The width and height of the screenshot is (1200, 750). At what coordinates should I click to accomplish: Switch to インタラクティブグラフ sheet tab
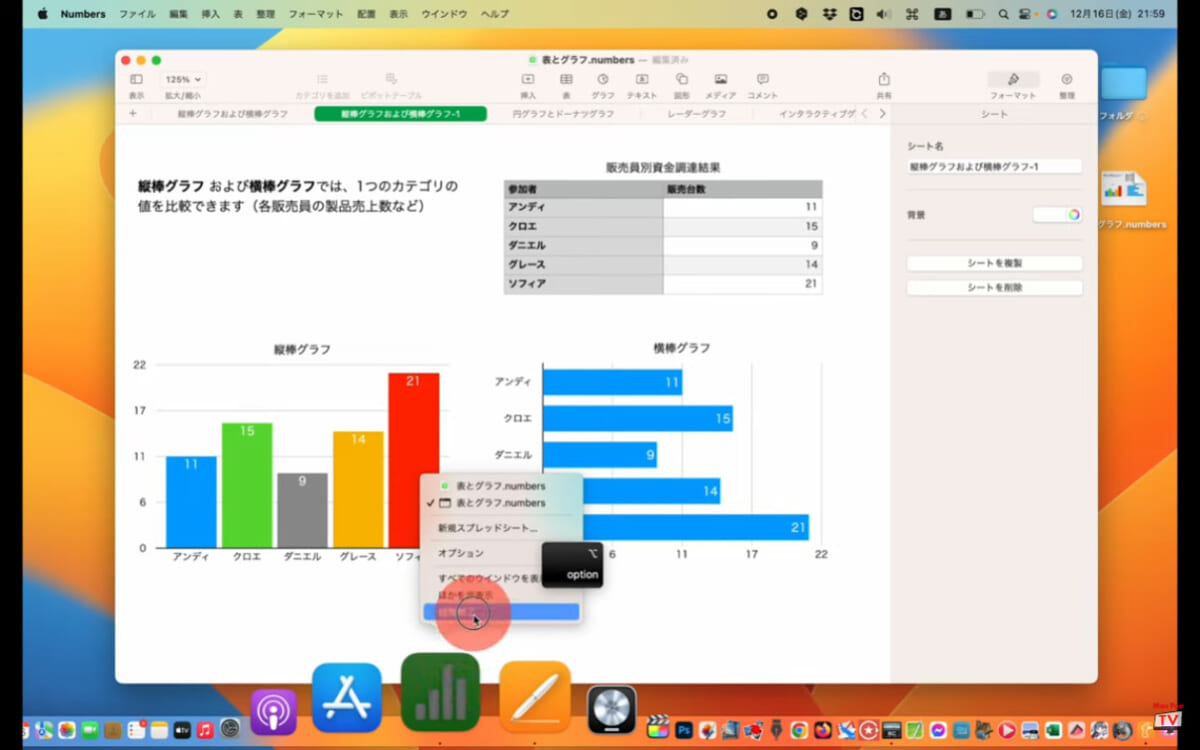[x=817, y=114]
